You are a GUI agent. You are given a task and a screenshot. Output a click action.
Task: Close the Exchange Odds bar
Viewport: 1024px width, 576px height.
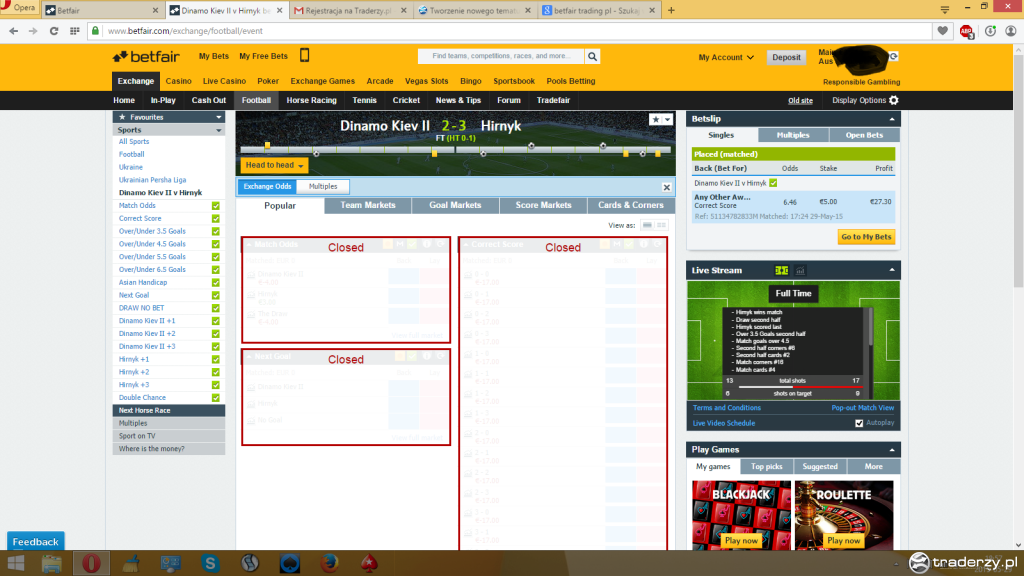(666, 187)
